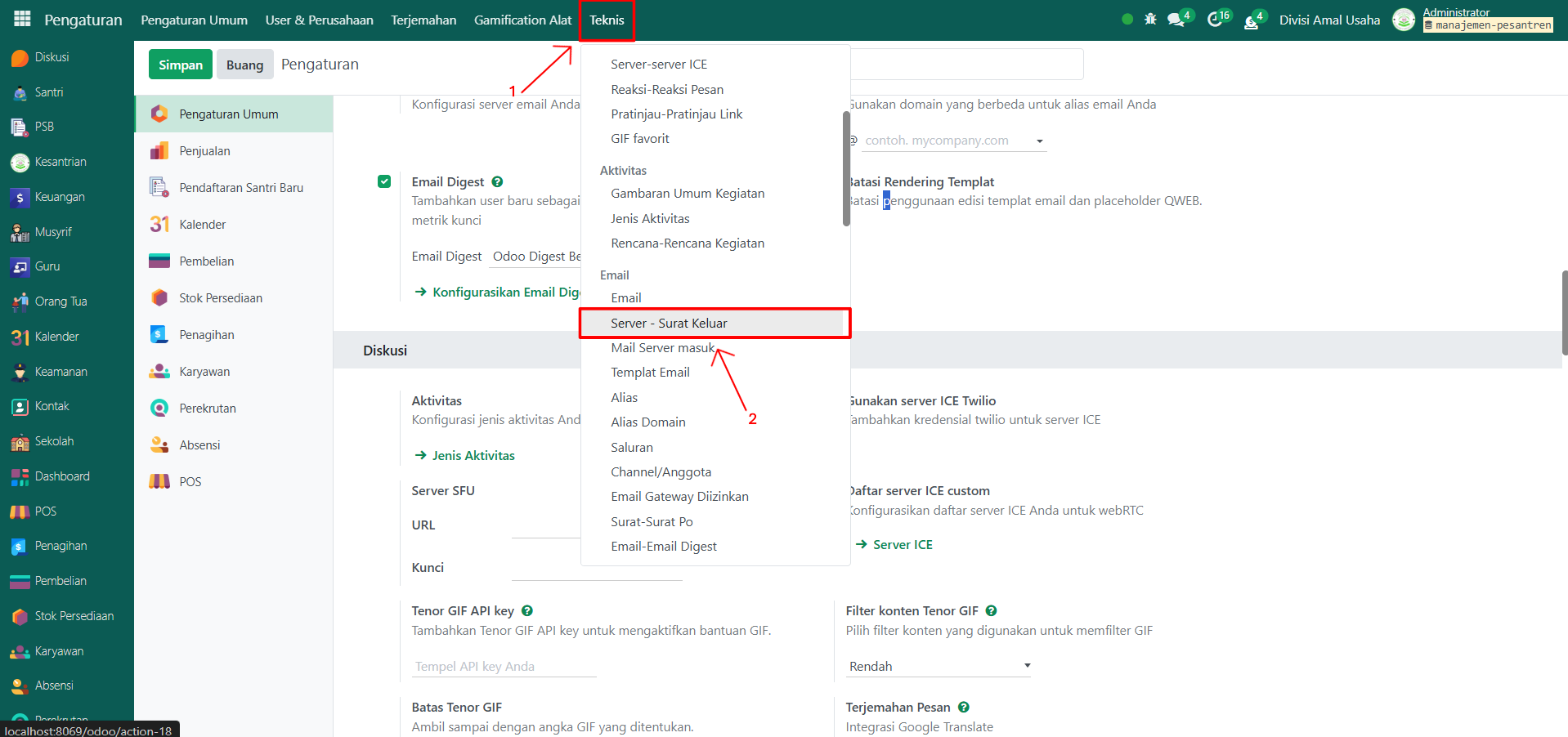Expand the alias domain dropdown
This screenshot has width=1568, height=737.
click(x=1038, y=141)
